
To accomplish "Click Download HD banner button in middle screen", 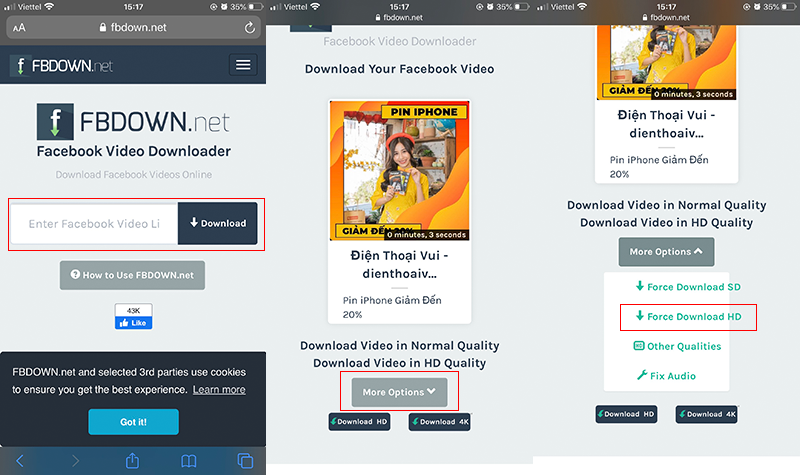I will coord(359,421).
